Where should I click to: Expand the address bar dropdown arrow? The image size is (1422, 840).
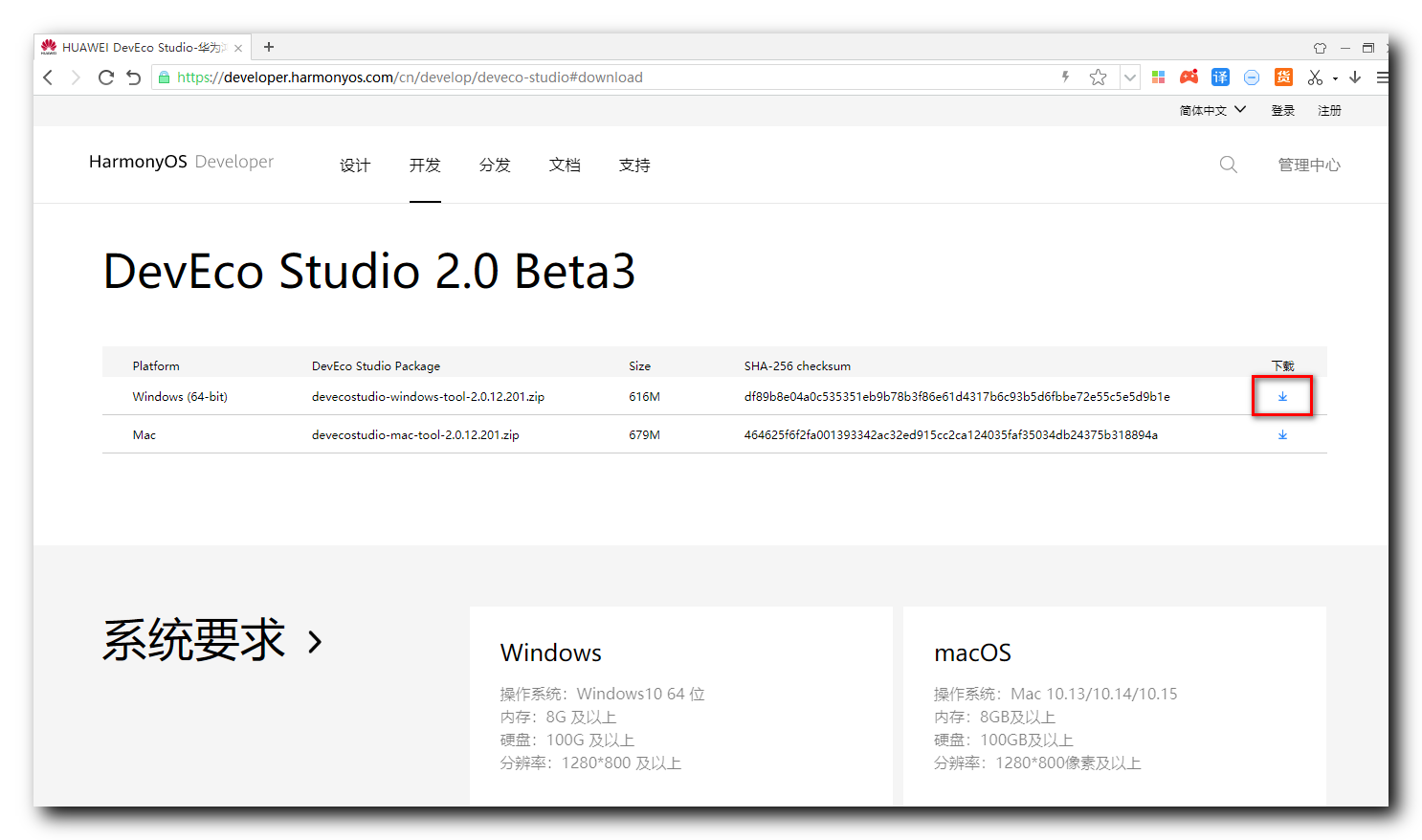(x=1130, y=77)
